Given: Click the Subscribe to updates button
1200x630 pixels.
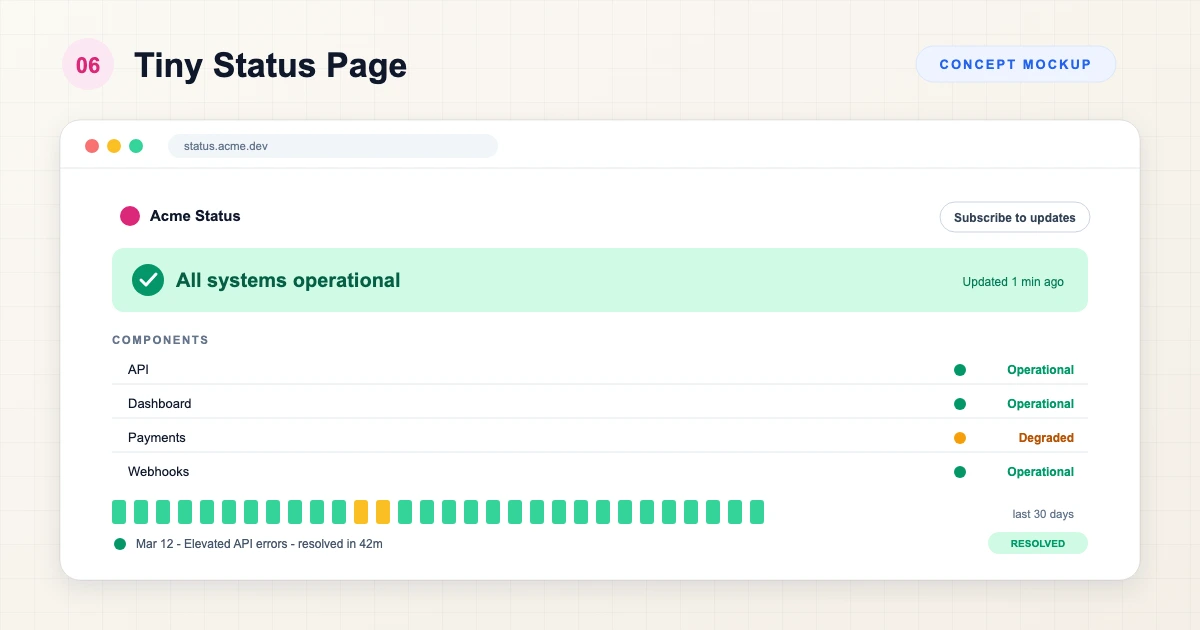Looking at the screenshot, I should click(1014, 217).
